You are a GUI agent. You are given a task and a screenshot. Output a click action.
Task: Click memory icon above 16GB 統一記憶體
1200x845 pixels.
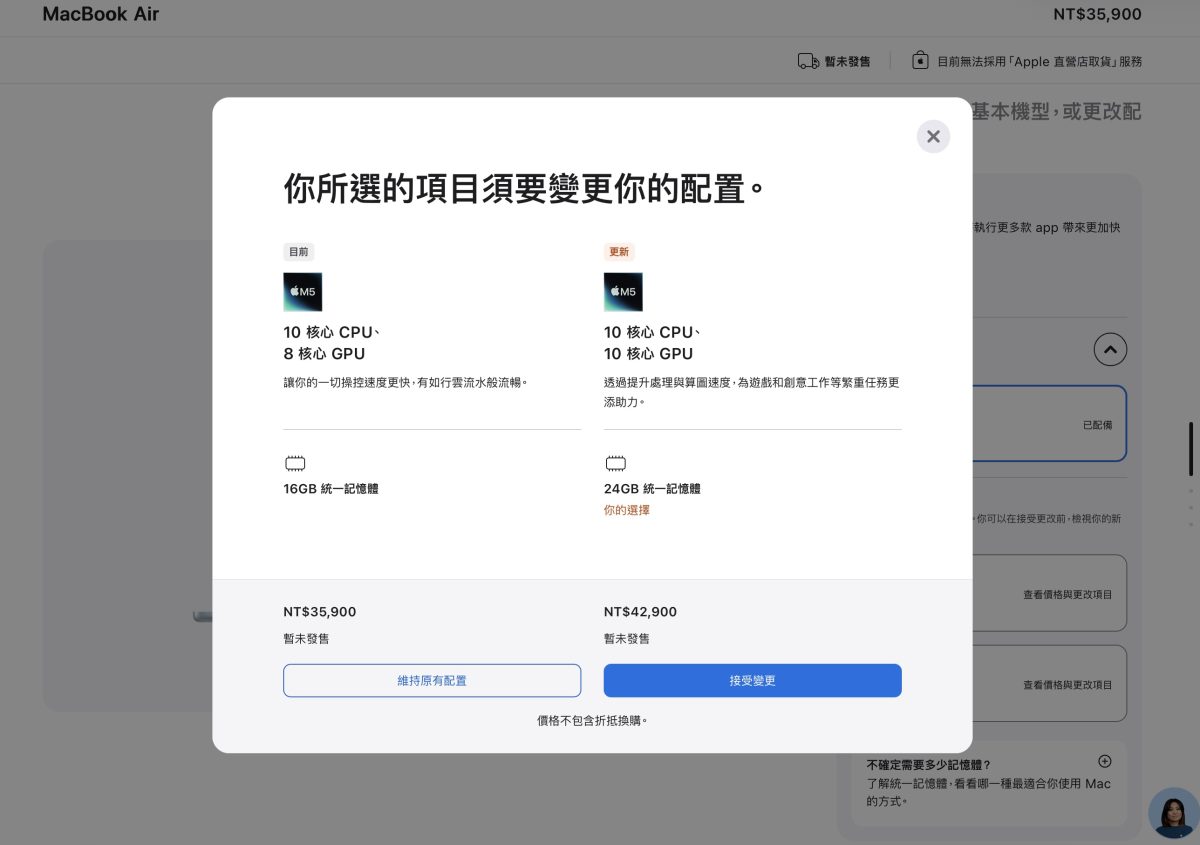click(x=295, y=464)
